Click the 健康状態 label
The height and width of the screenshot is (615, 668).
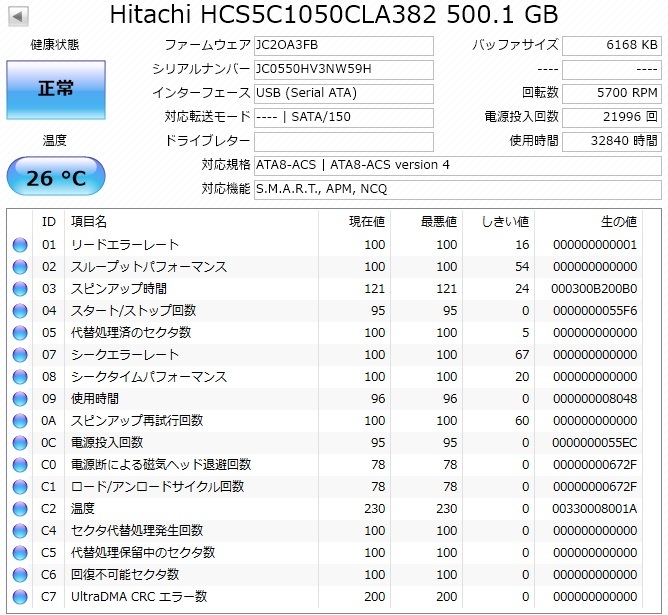tap(55, 44)
